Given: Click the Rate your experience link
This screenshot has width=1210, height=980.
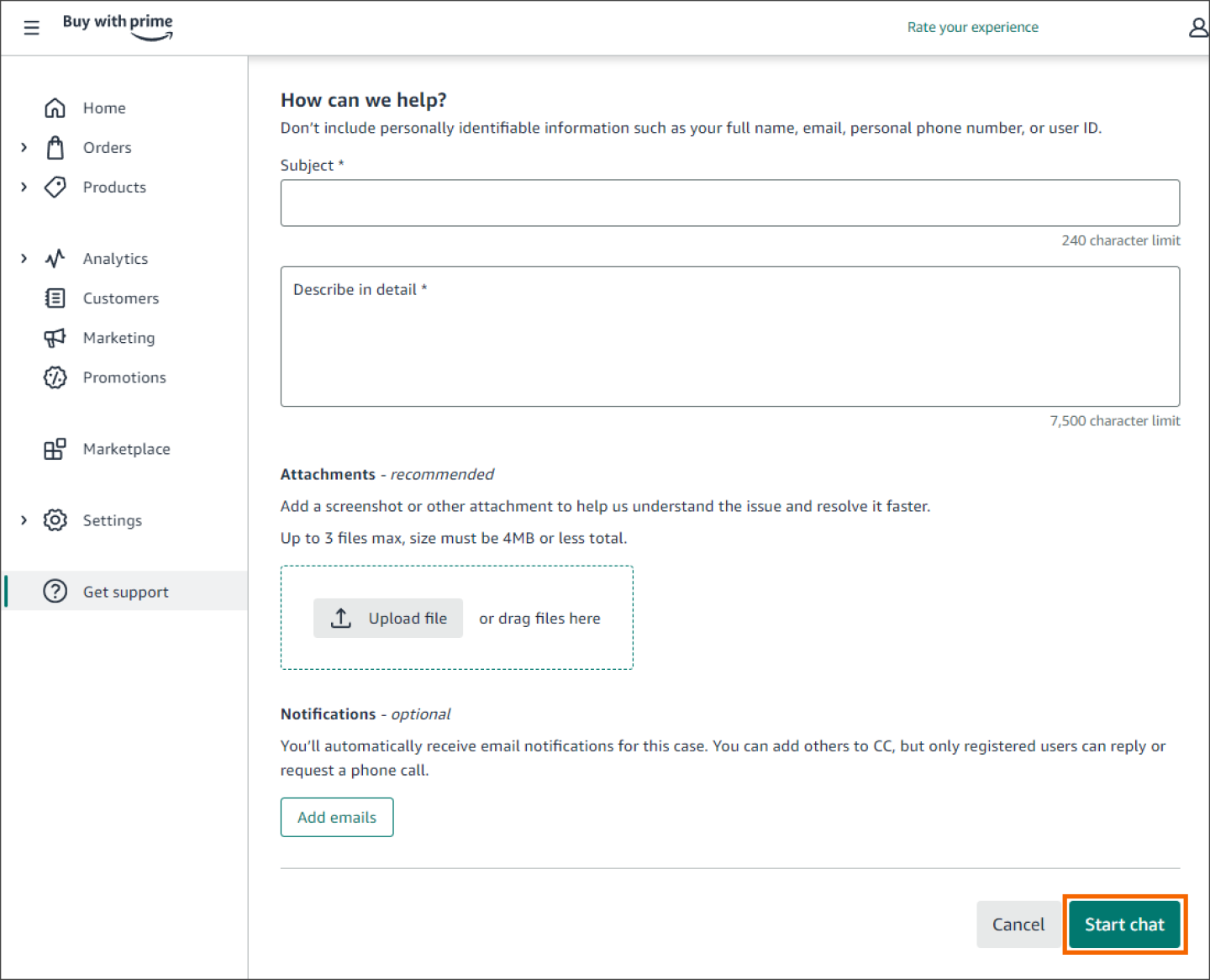Looking at the screenshot, I should click(972, 27).
